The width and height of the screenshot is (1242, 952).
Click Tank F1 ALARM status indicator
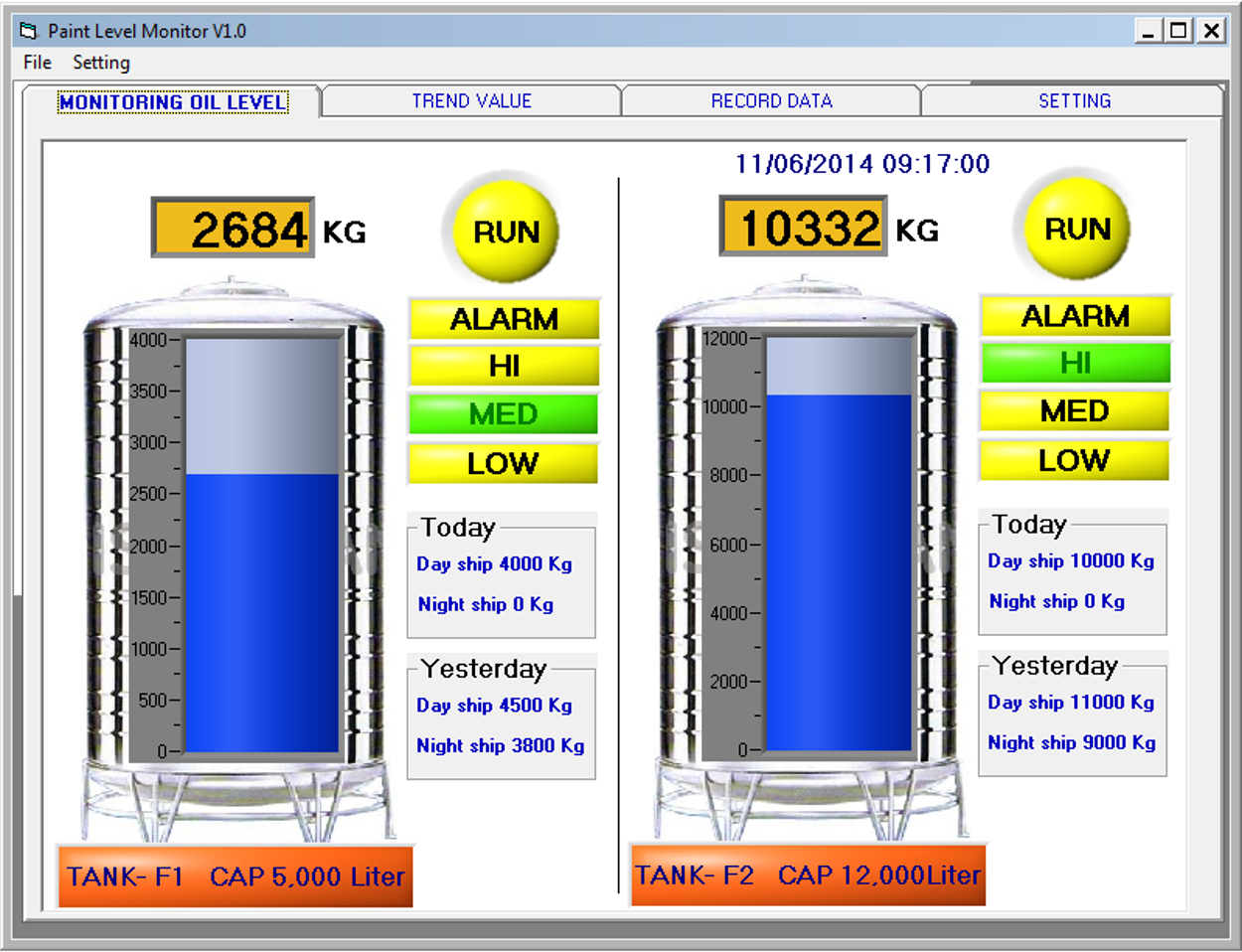pyautogui.click(x=504, y=319)
